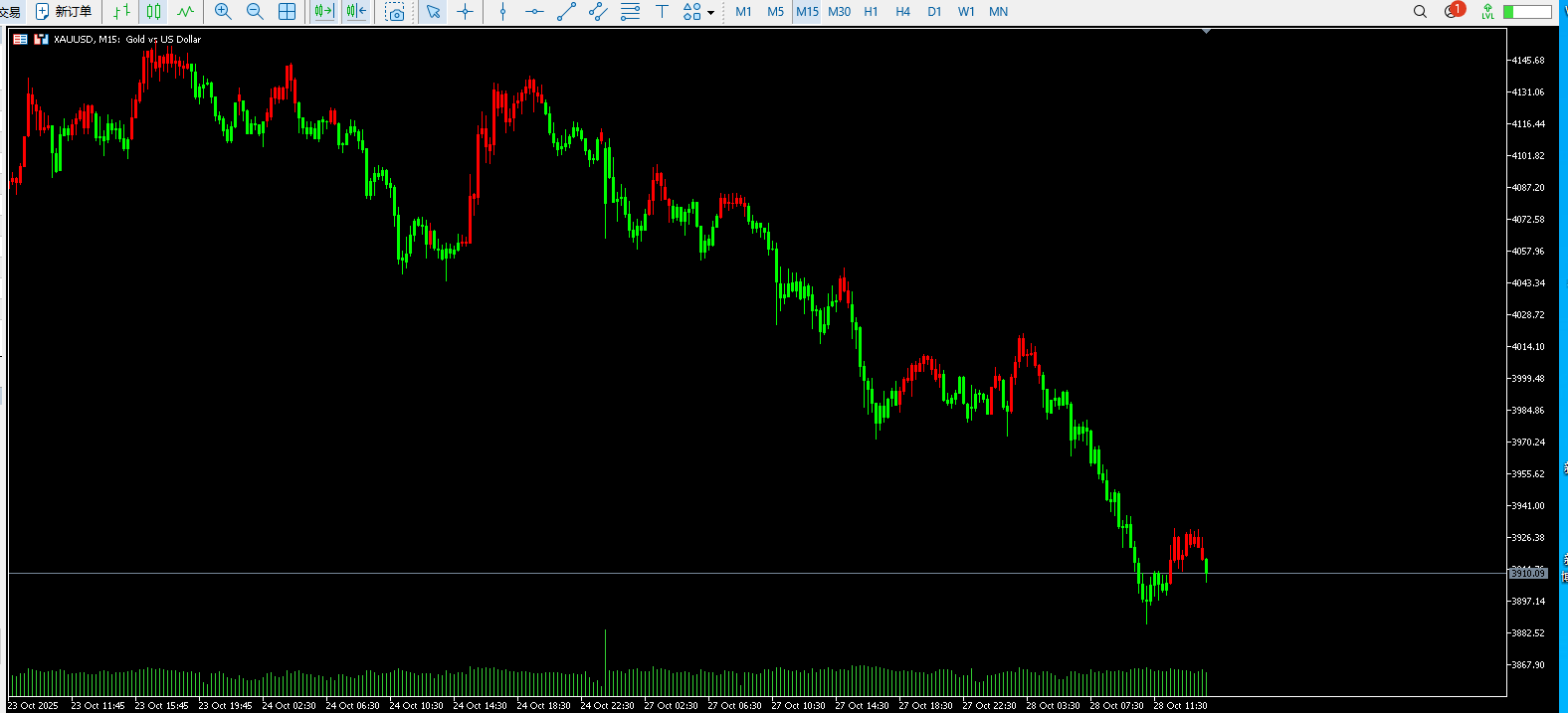Viewport: 1568px width, 713px height.
Task: Activate the crosshair tool
Action: click(x=465, y=12)
